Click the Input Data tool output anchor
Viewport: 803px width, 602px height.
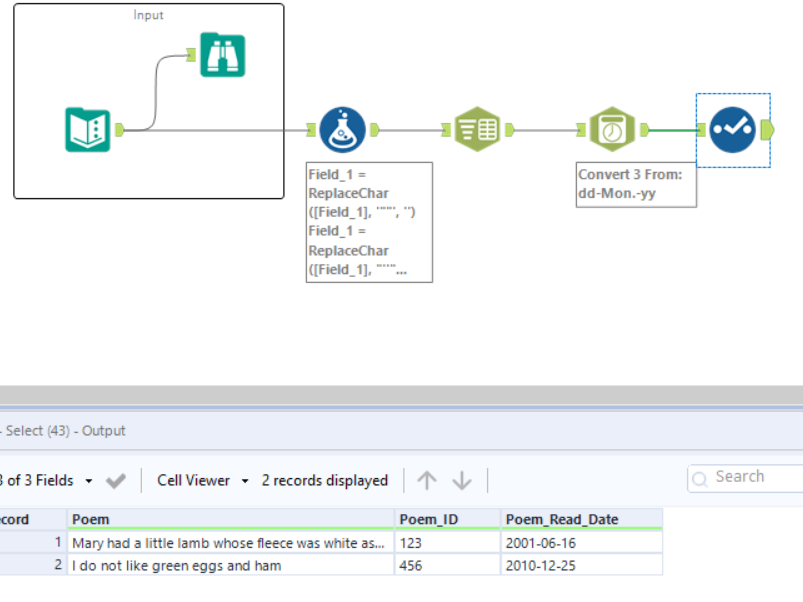tap(120, 130)
